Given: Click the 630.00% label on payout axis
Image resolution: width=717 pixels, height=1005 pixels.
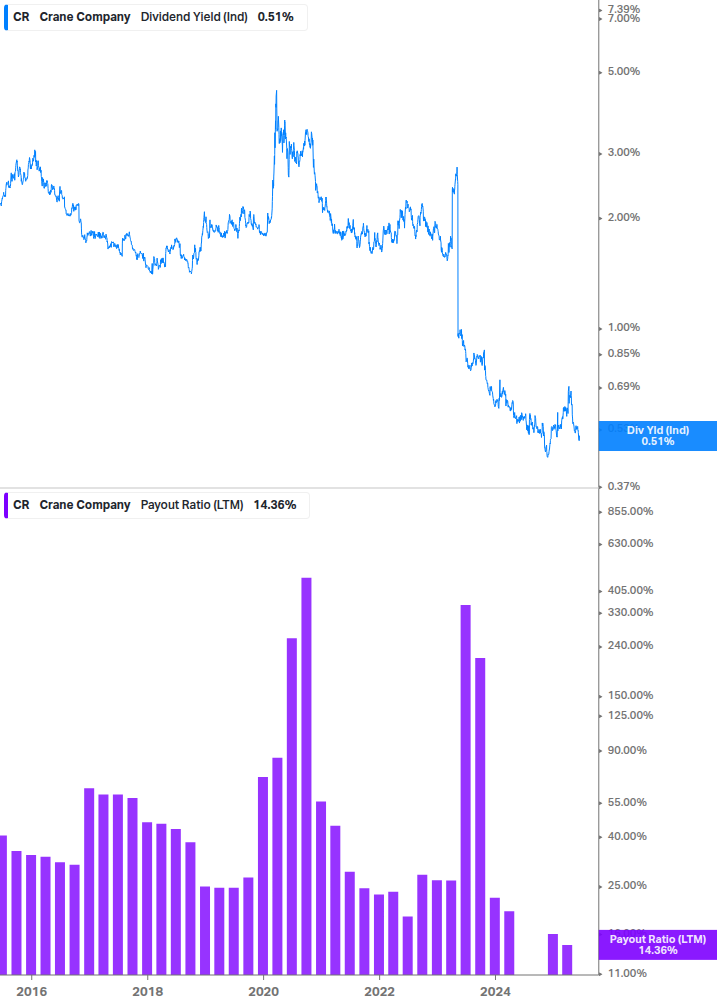Looking at the screenshot, I should 630,544.
